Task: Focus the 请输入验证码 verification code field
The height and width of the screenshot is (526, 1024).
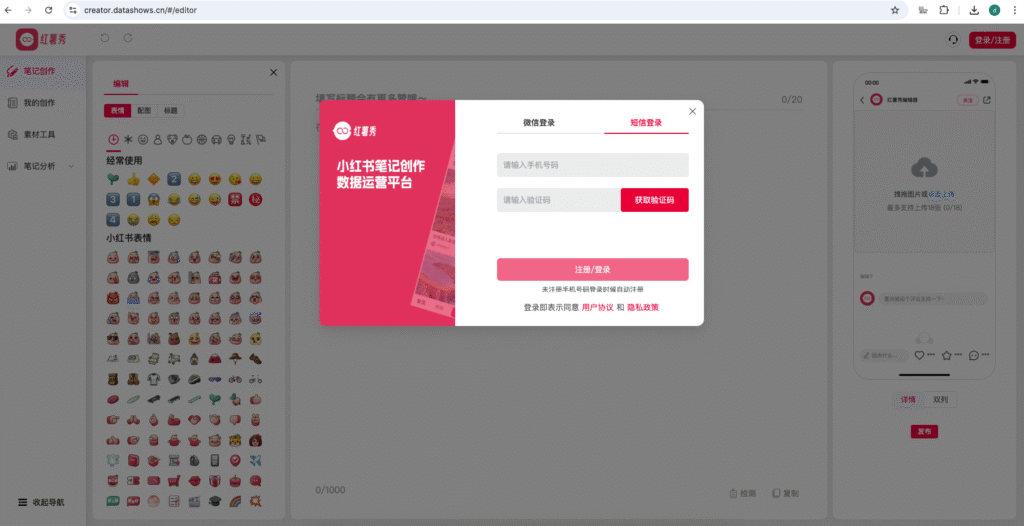Action: (x=558, y=200)
